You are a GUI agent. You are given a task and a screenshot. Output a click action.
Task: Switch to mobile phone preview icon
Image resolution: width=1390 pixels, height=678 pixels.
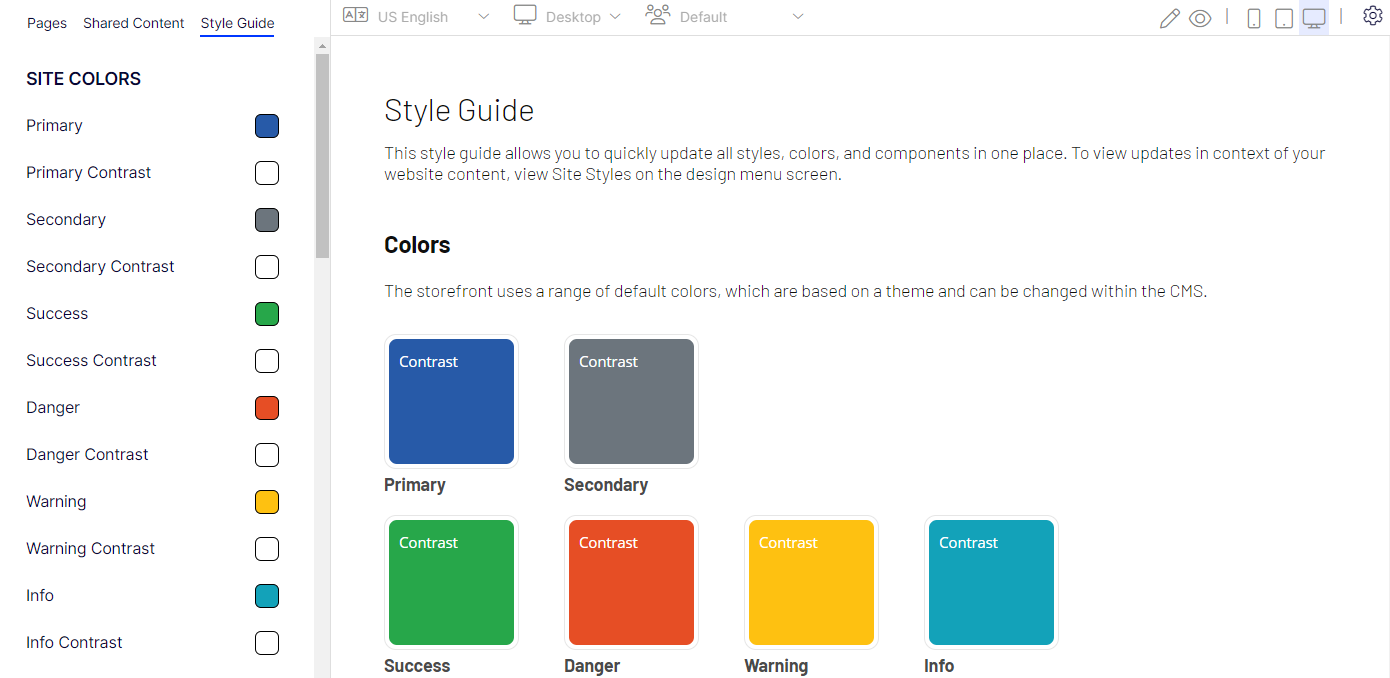pos(1254,18)
